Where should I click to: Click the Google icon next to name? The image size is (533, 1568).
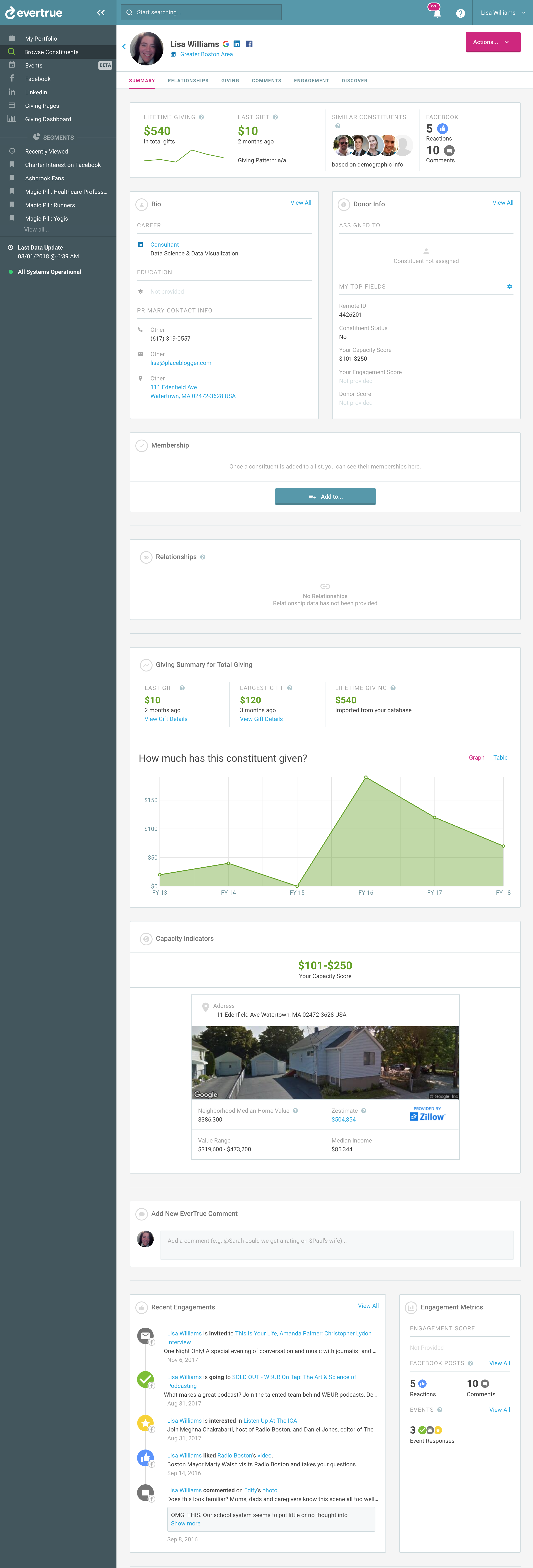226,44
